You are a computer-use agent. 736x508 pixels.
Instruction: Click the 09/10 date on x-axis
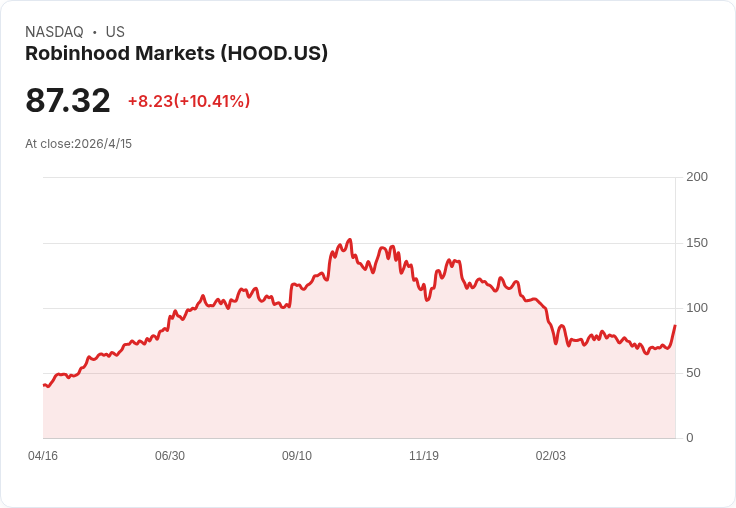click(297, 456)
